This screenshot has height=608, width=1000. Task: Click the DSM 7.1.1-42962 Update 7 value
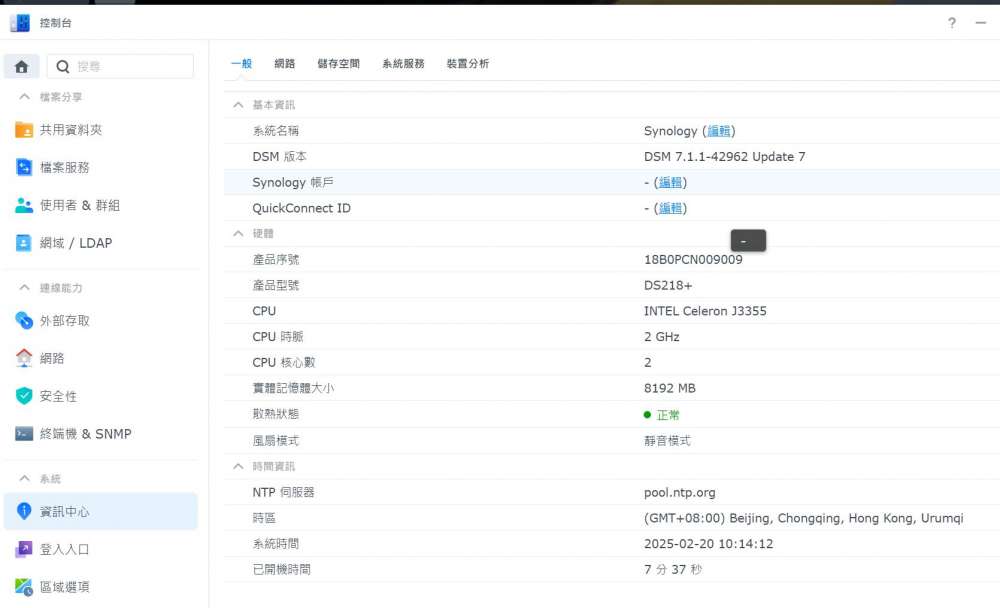point(724,157)
